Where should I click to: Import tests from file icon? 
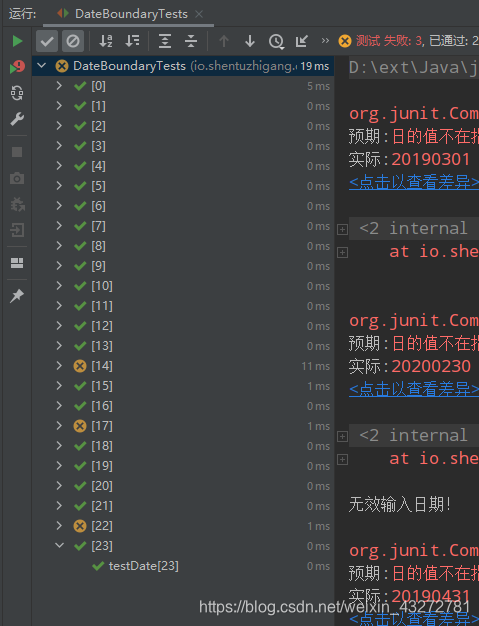click(302, 41)
